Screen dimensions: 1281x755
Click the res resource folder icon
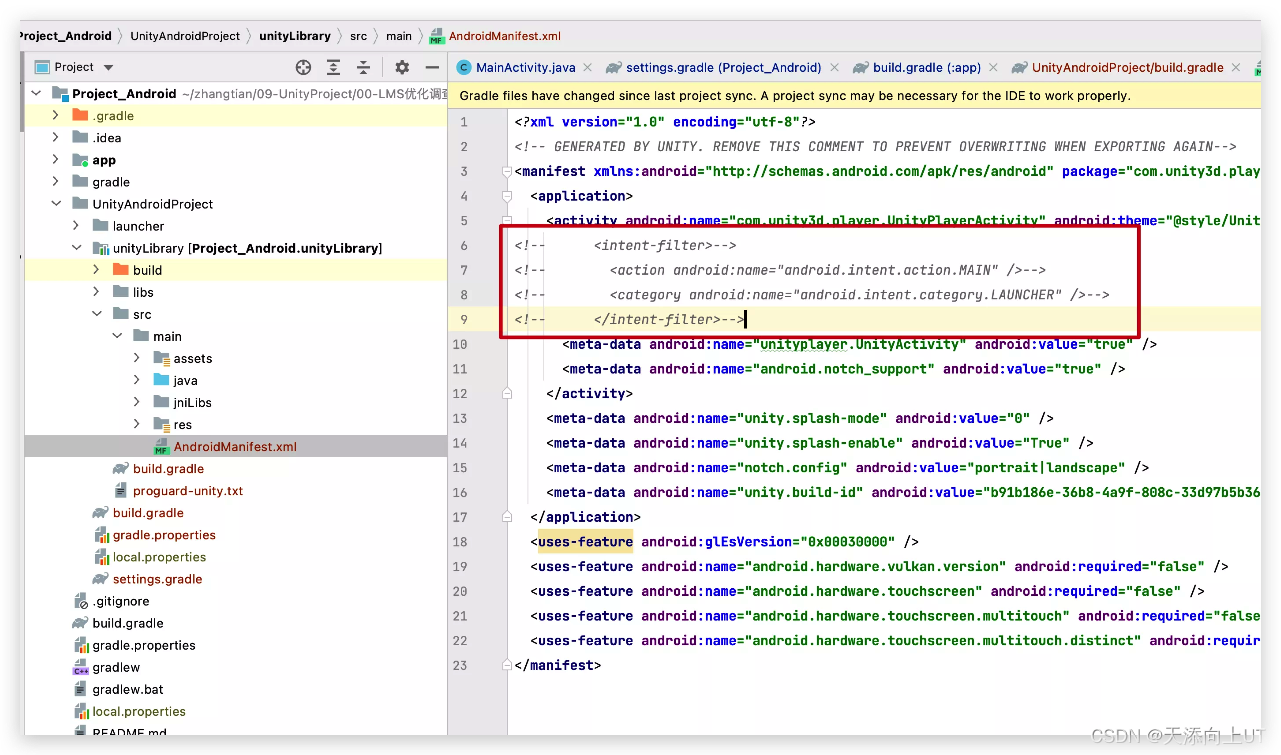point(161,424)
